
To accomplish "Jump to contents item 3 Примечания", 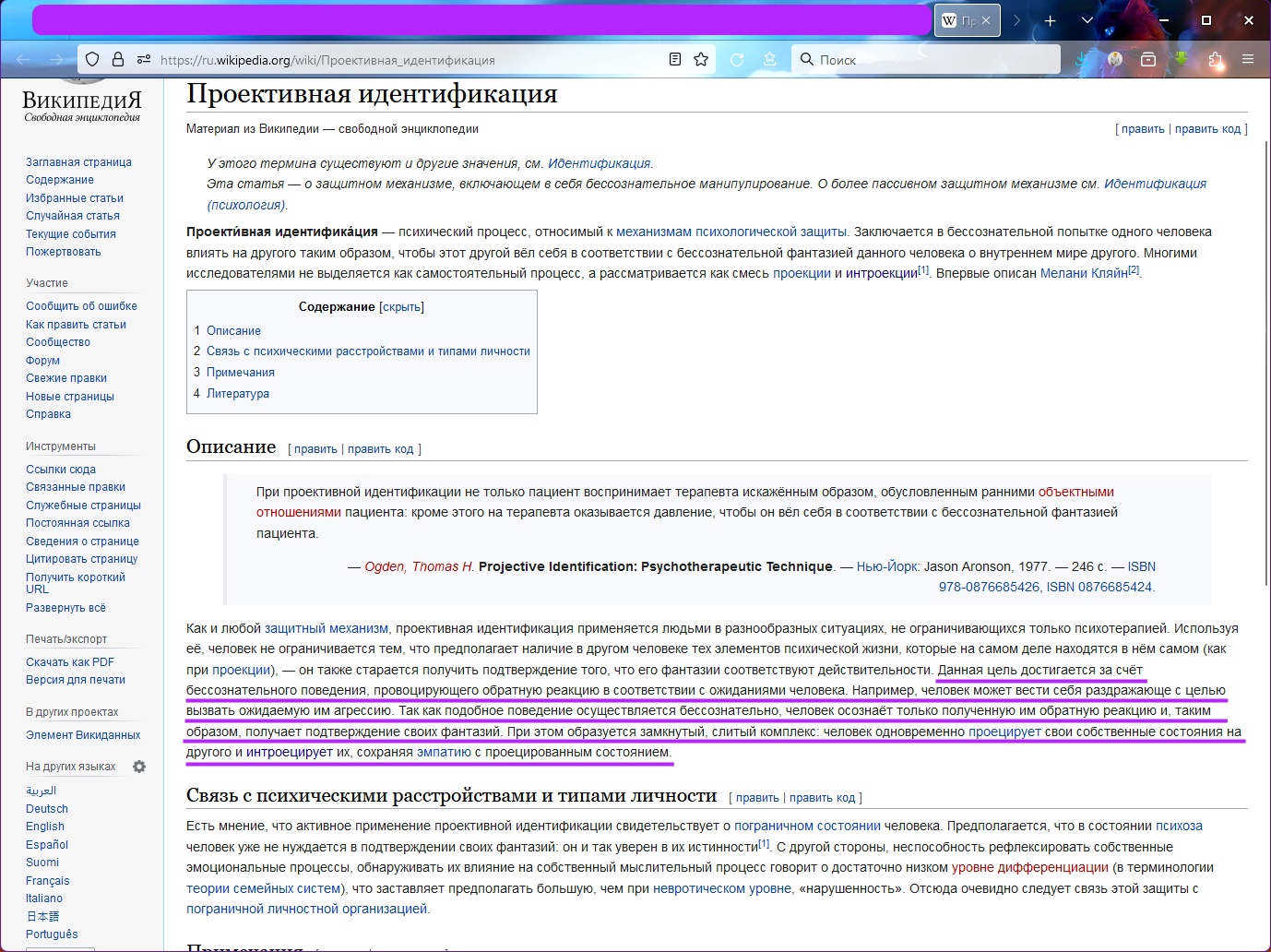I will point(241,373).
